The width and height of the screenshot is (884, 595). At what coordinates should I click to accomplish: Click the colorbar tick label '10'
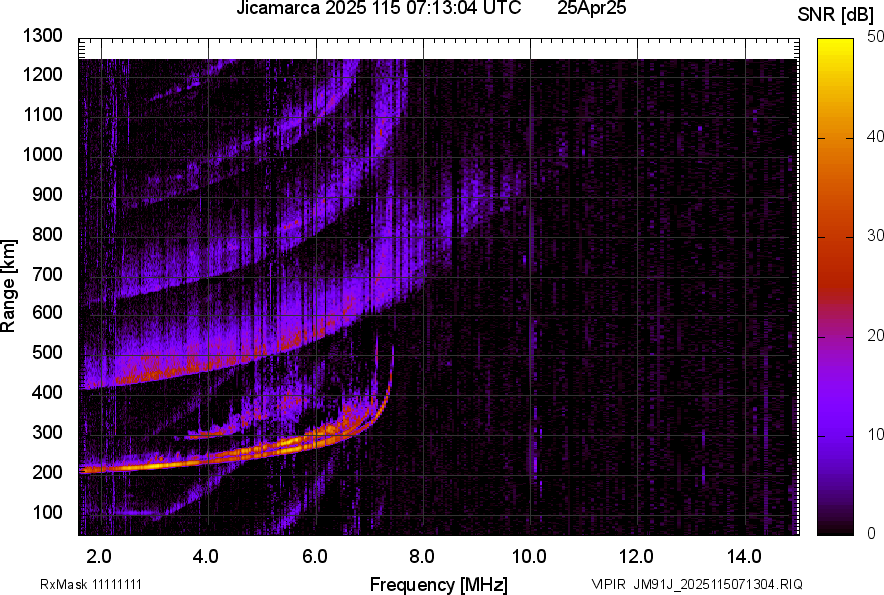(875, 435)
